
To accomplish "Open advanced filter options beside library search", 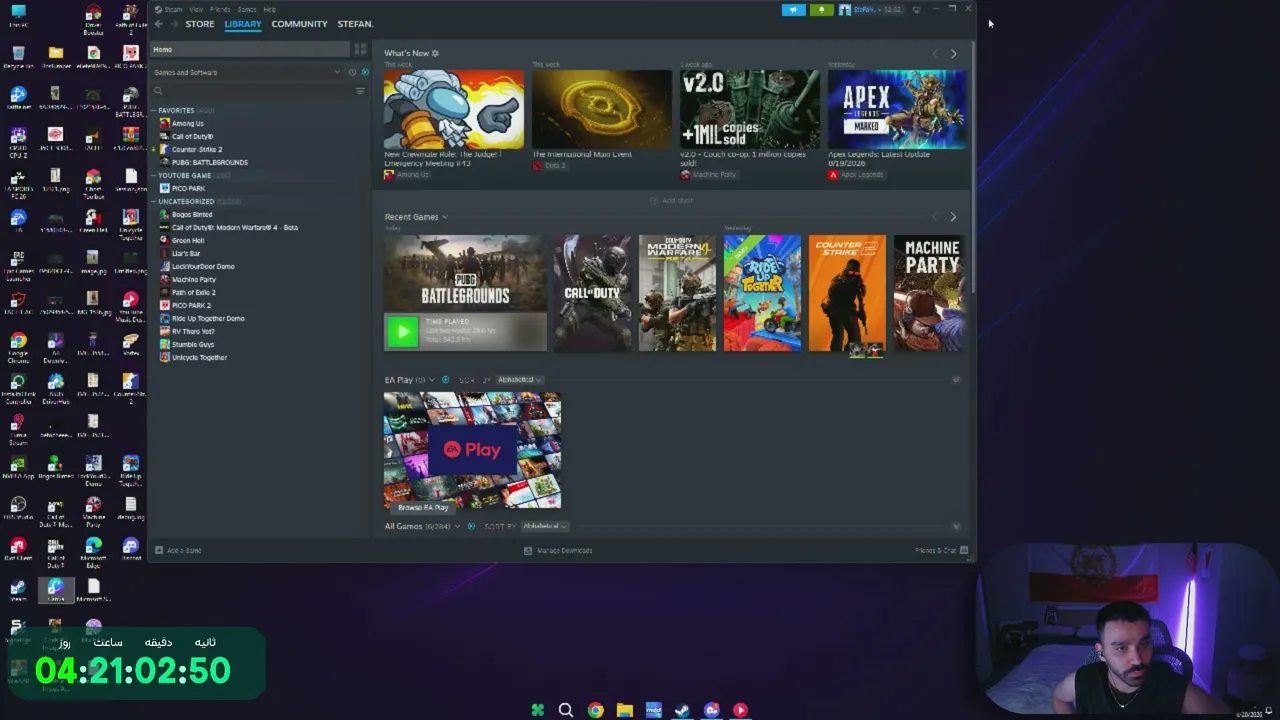I will click(360, 91).
